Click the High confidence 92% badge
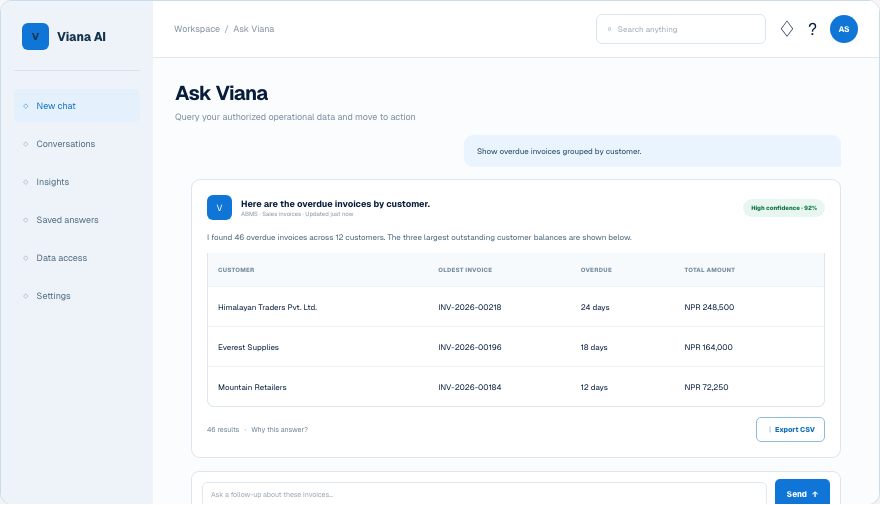The height and width of the screenshot is (505, 880). click(783, 208)
